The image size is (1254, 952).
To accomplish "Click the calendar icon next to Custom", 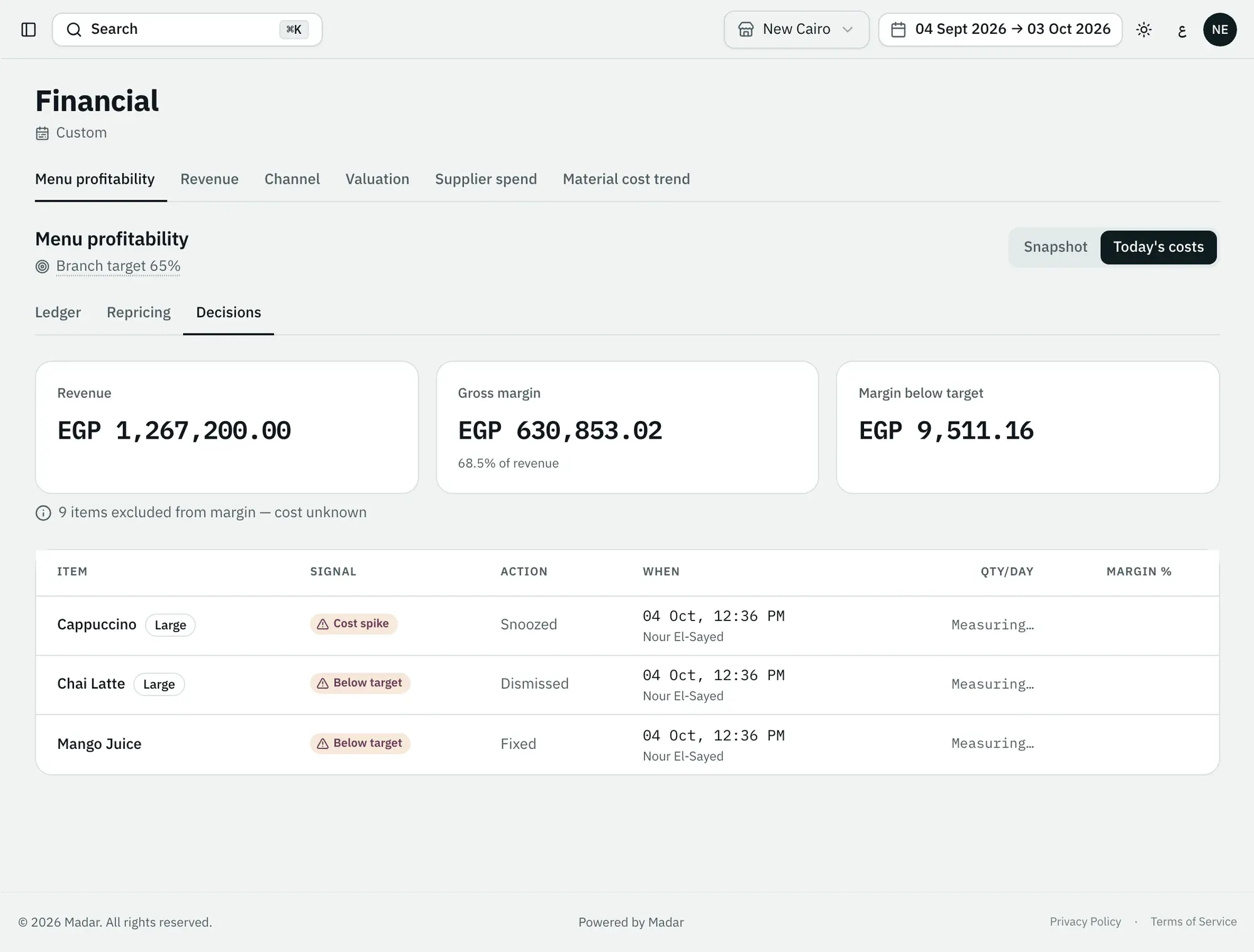I will 42,133.
